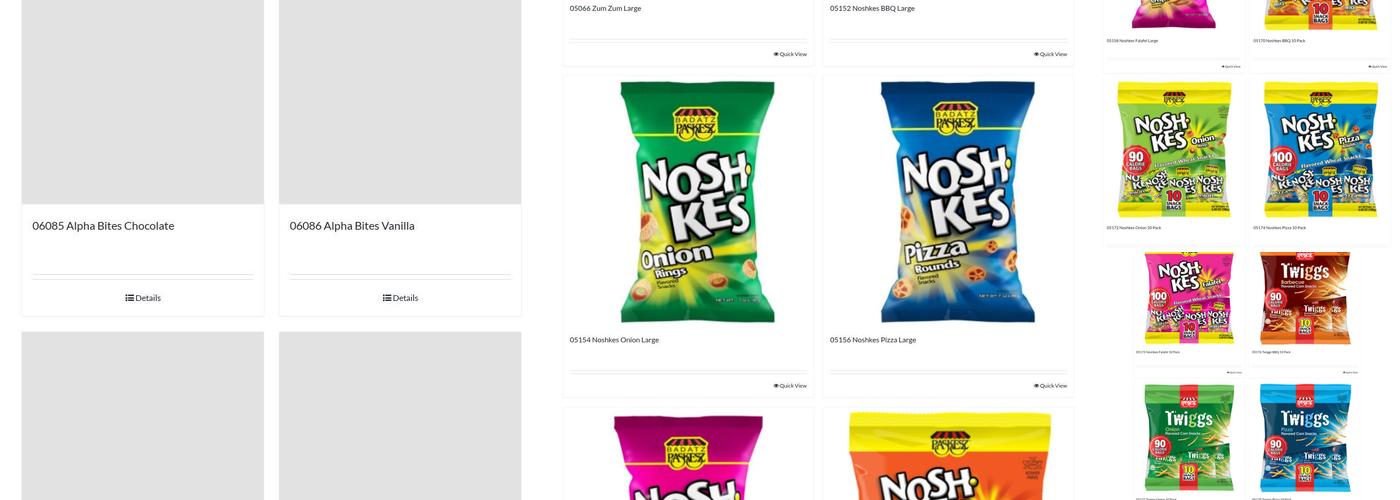Open the 05152 Noshkes BBQ Large link

[872, 8]
